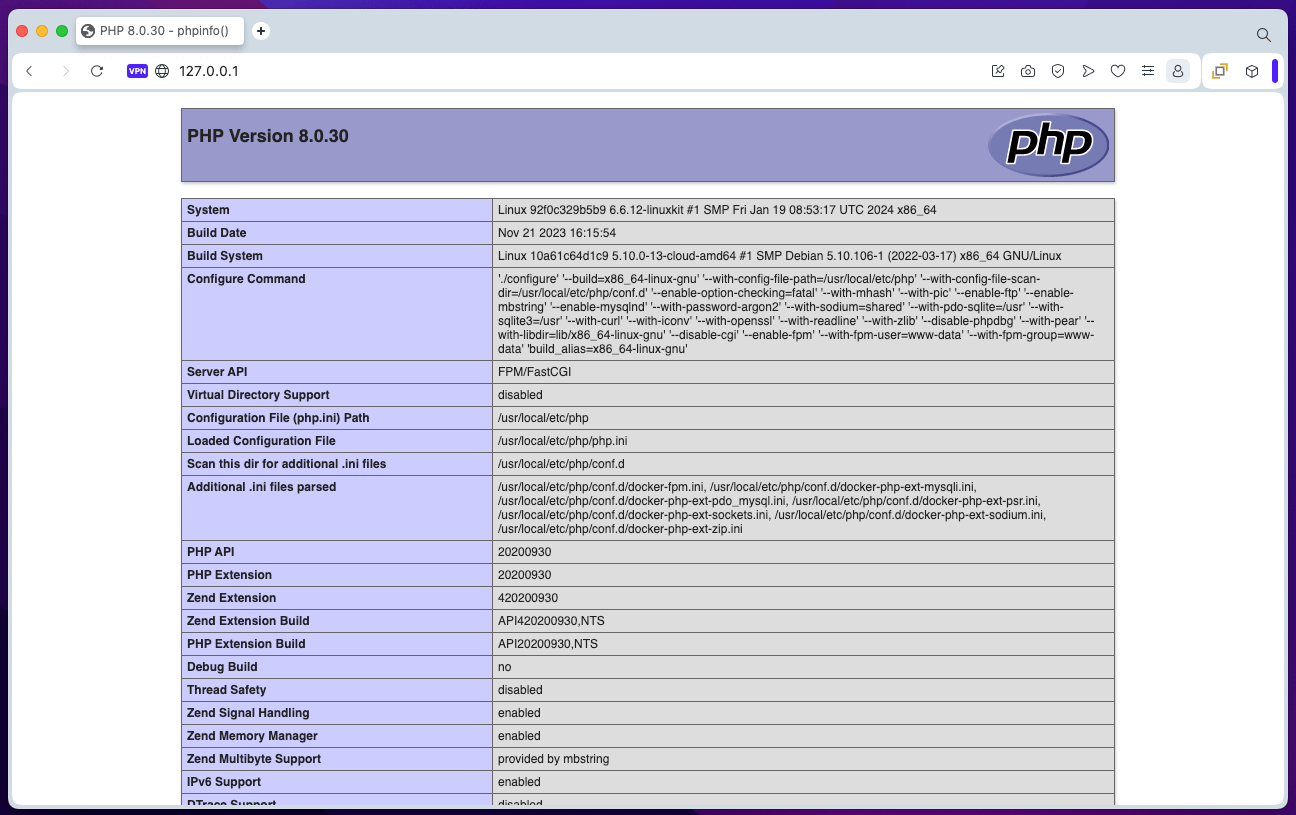
Task: Open the tab islands overlapping squares icon
Action: coord(1220,71)
